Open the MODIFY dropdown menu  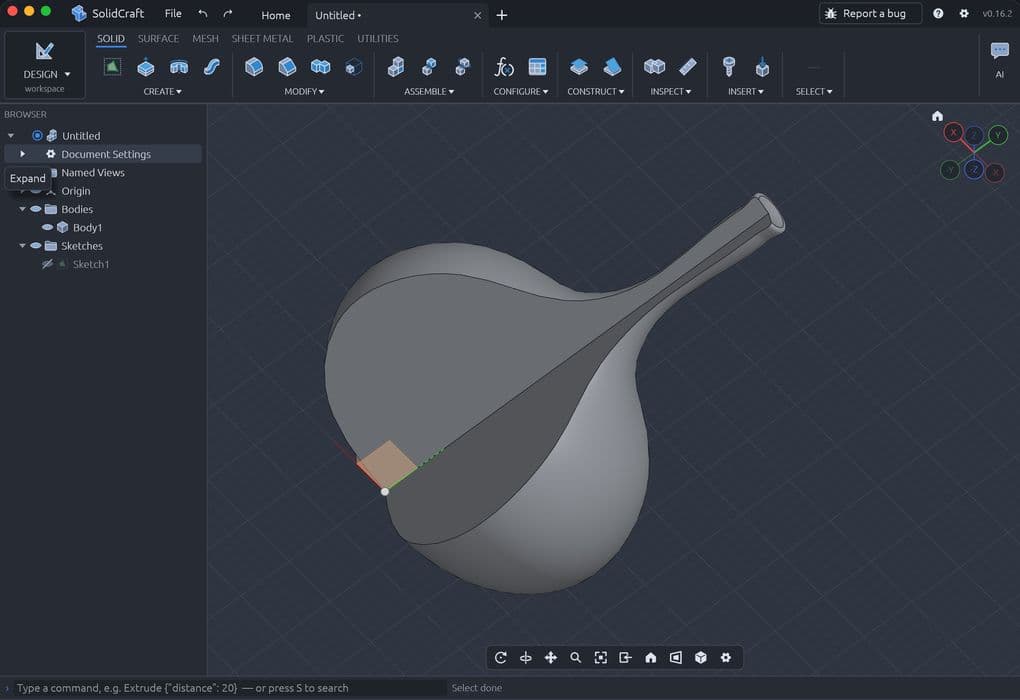click(x=304, y=92)
